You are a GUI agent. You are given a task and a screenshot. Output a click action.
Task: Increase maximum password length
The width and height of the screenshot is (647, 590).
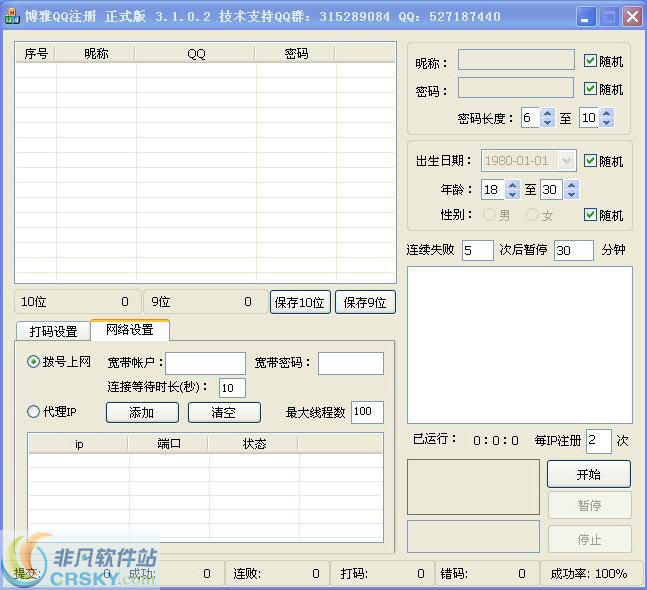click(x=606, y=113)
